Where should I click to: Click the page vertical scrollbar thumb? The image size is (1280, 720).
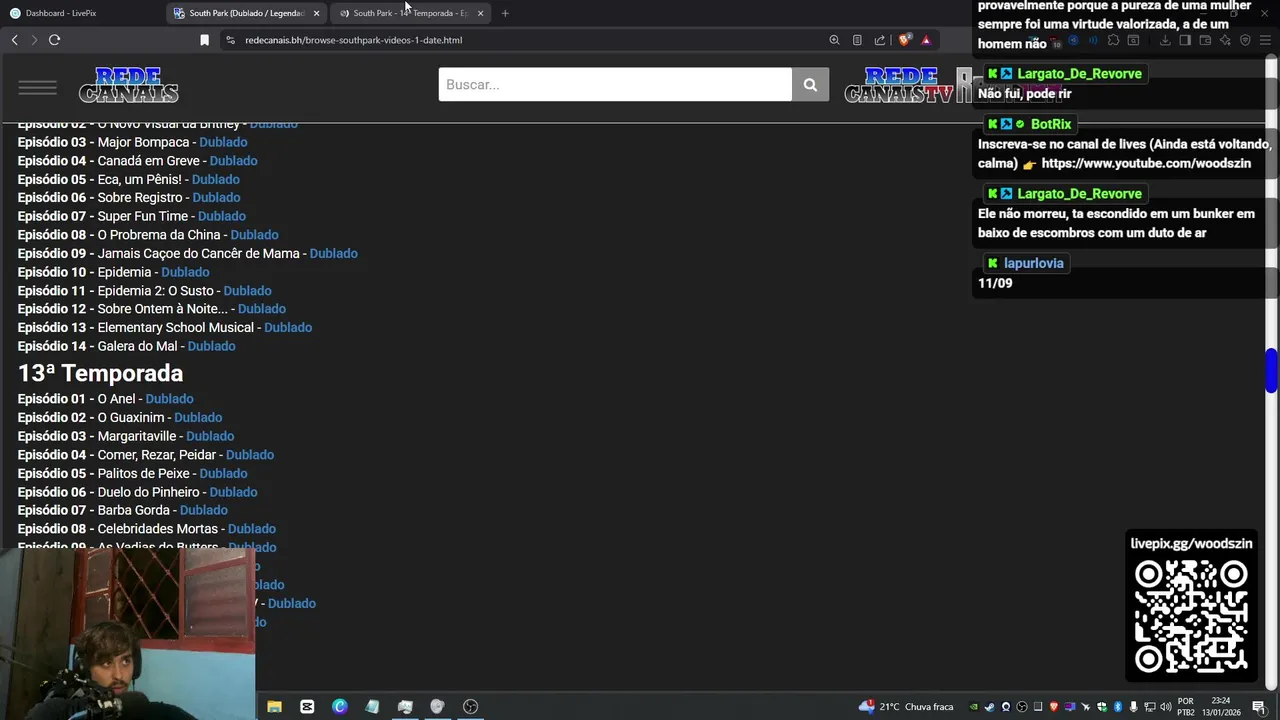click(x=1271, y=371)
